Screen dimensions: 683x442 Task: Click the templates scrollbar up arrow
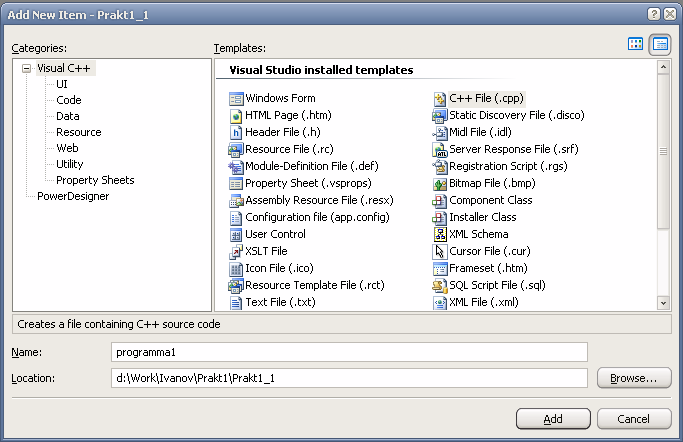663,67
